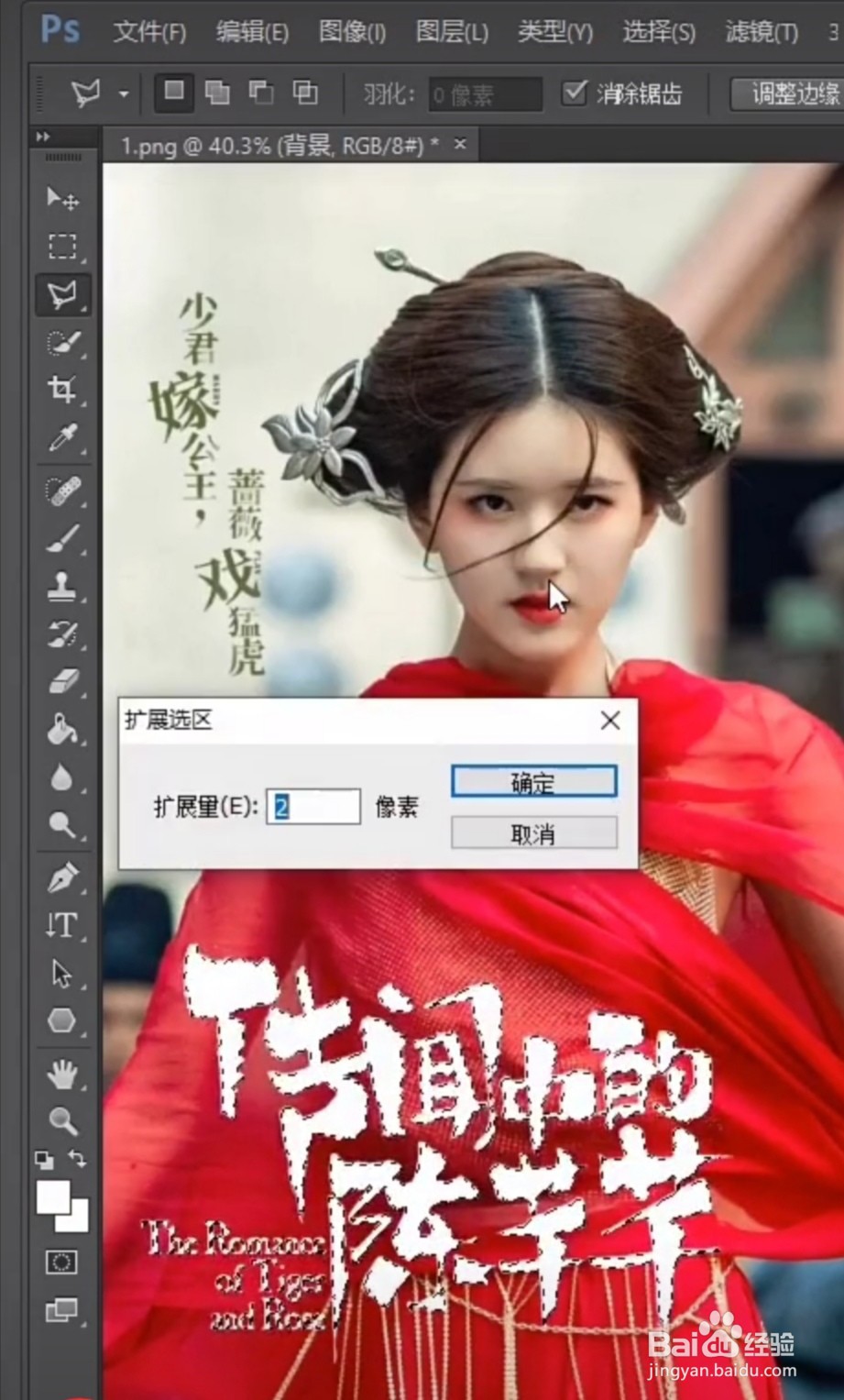This screenshot has width=844, height=1400.
Task: Open the 编辑(E) menu
Action: point(252,32)
